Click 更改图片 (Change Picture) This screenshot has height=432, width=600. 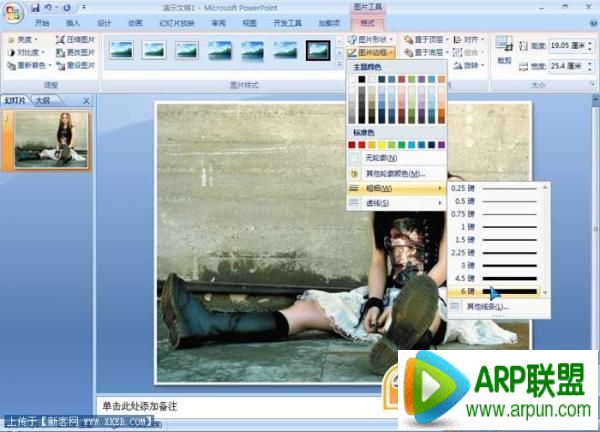click(75, 52)
